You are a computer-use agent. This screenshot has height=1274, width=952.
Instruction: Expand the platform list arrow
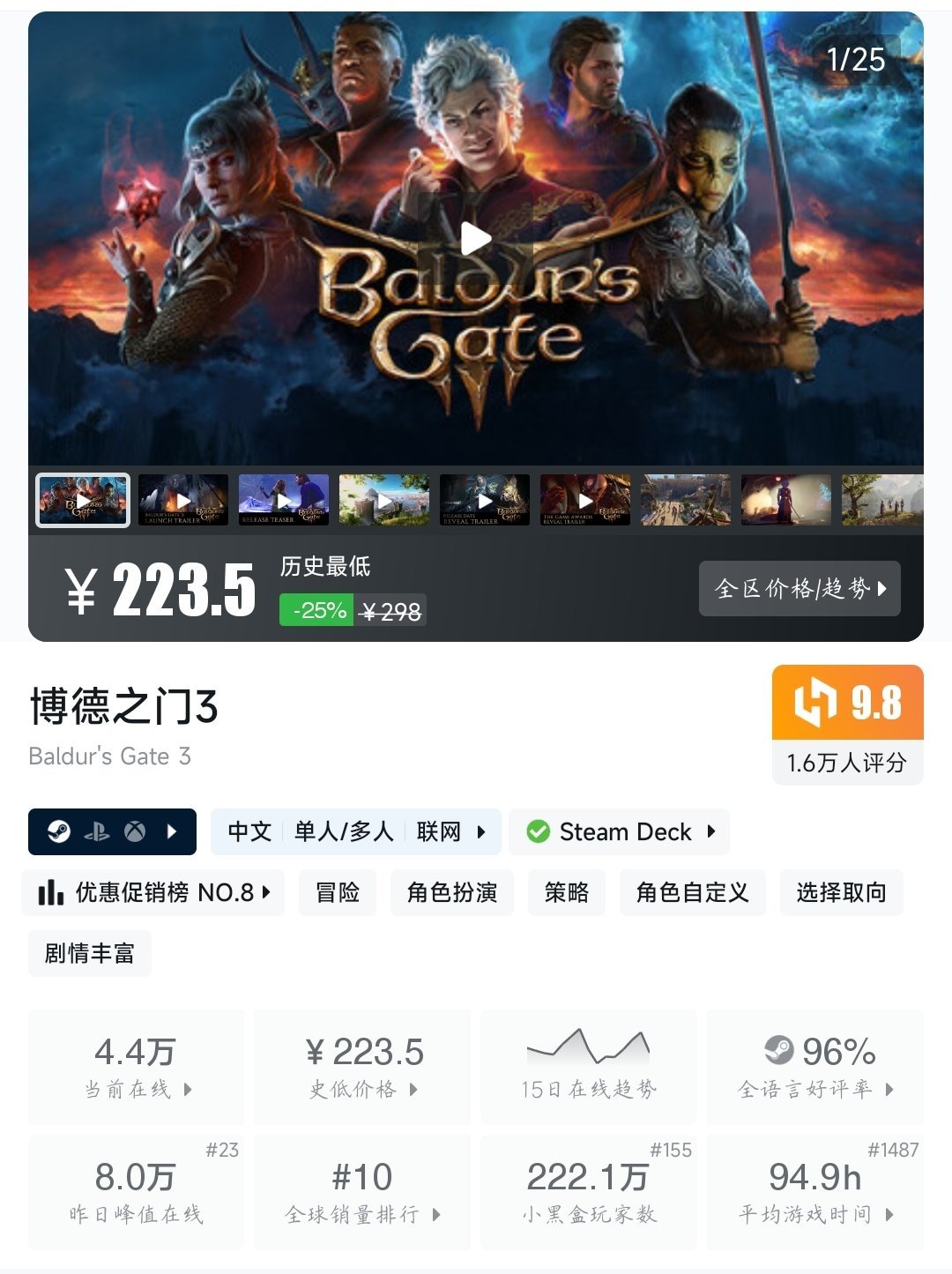coord(172,831)
